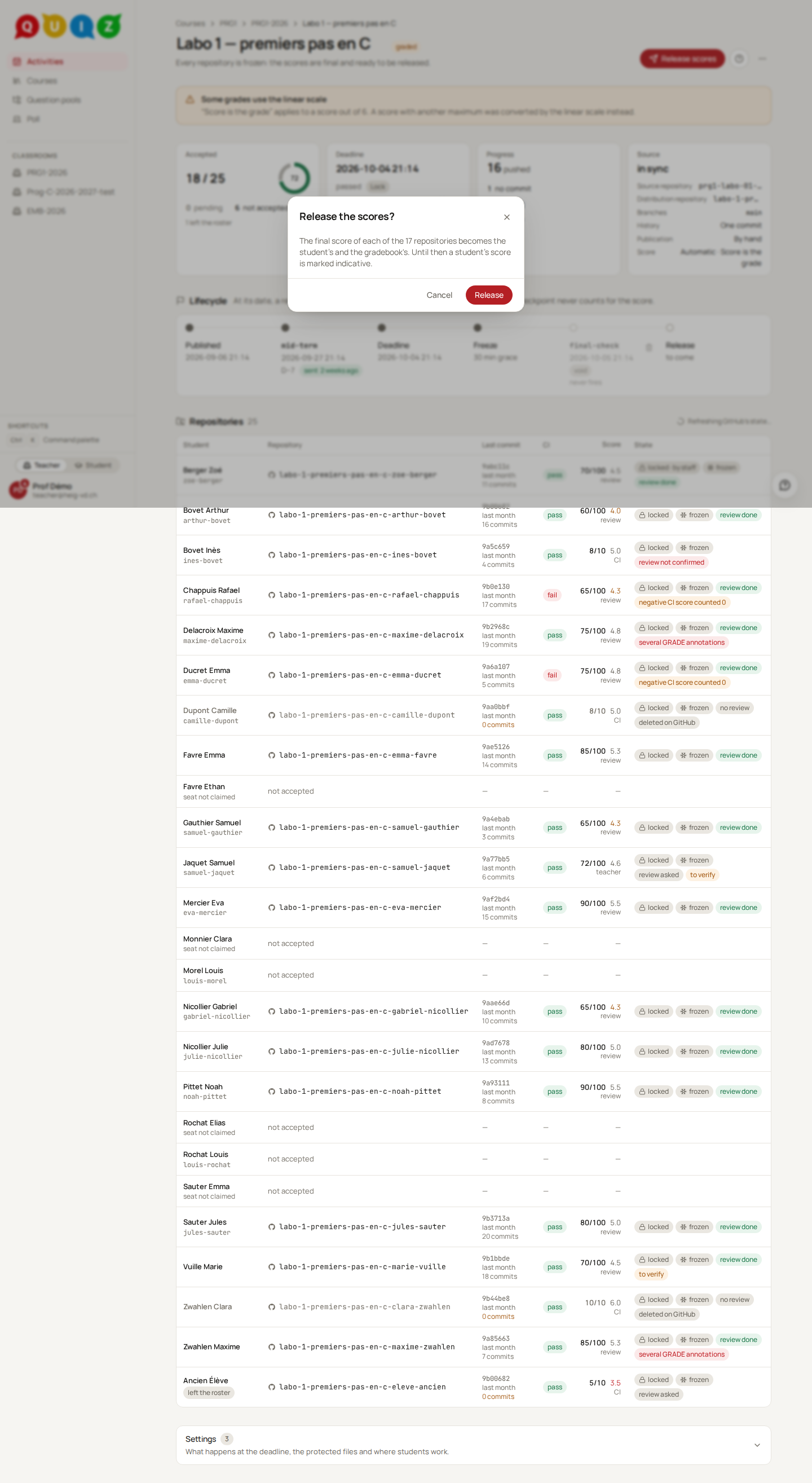Click 'review not confirmed' badge for Bovet Inès
This screenshot has width=812, height=1483.
click(671, 562)
